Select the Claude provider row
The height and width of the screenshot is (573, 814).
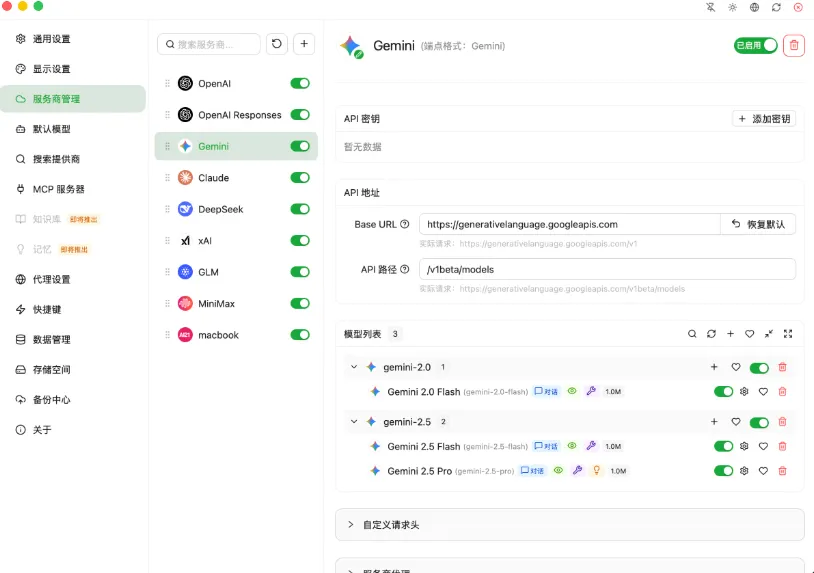click(236, 178)
